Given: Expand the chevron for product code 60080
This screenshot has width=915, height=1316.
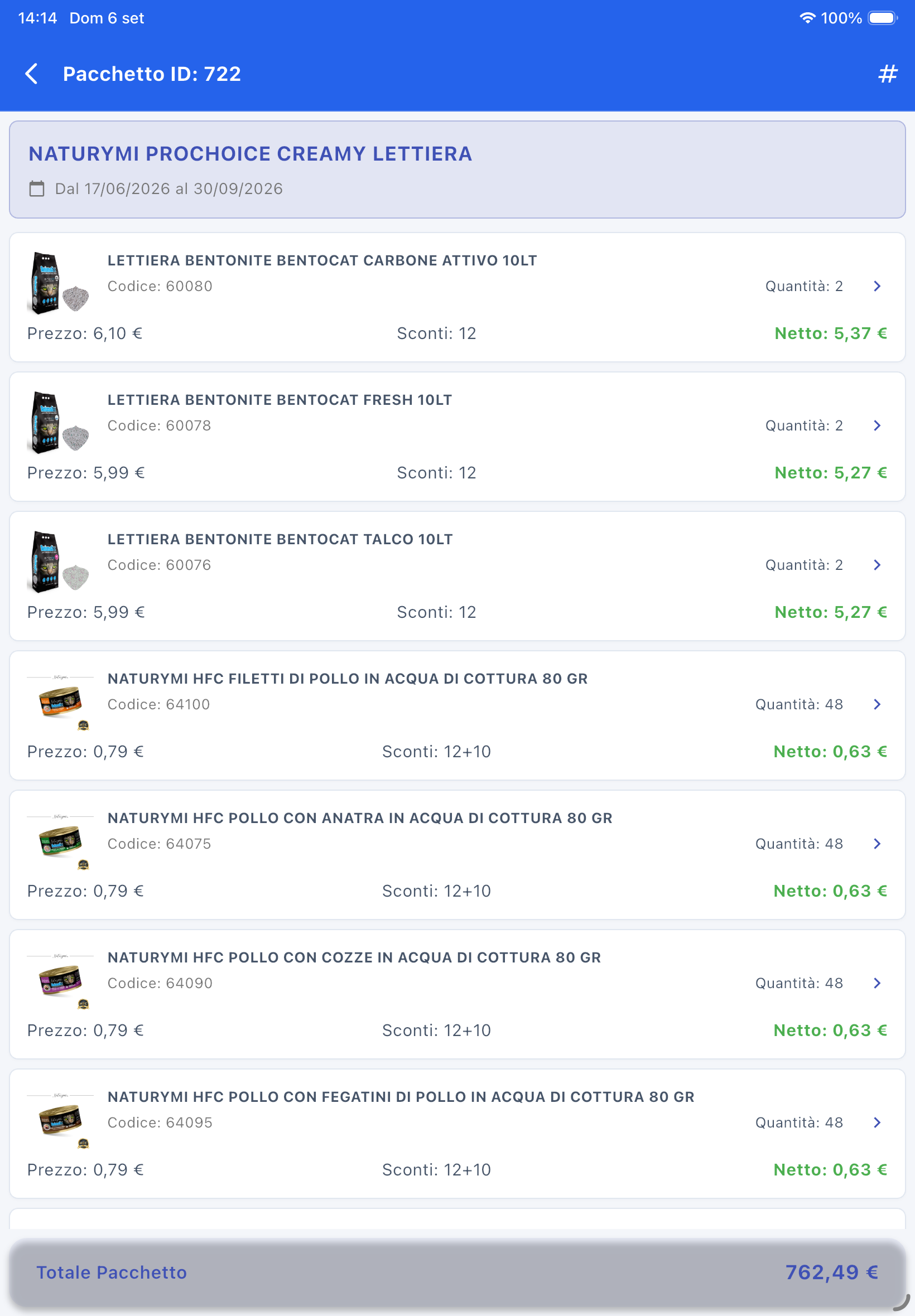Looking at the screenshot, I should [877, 286].
